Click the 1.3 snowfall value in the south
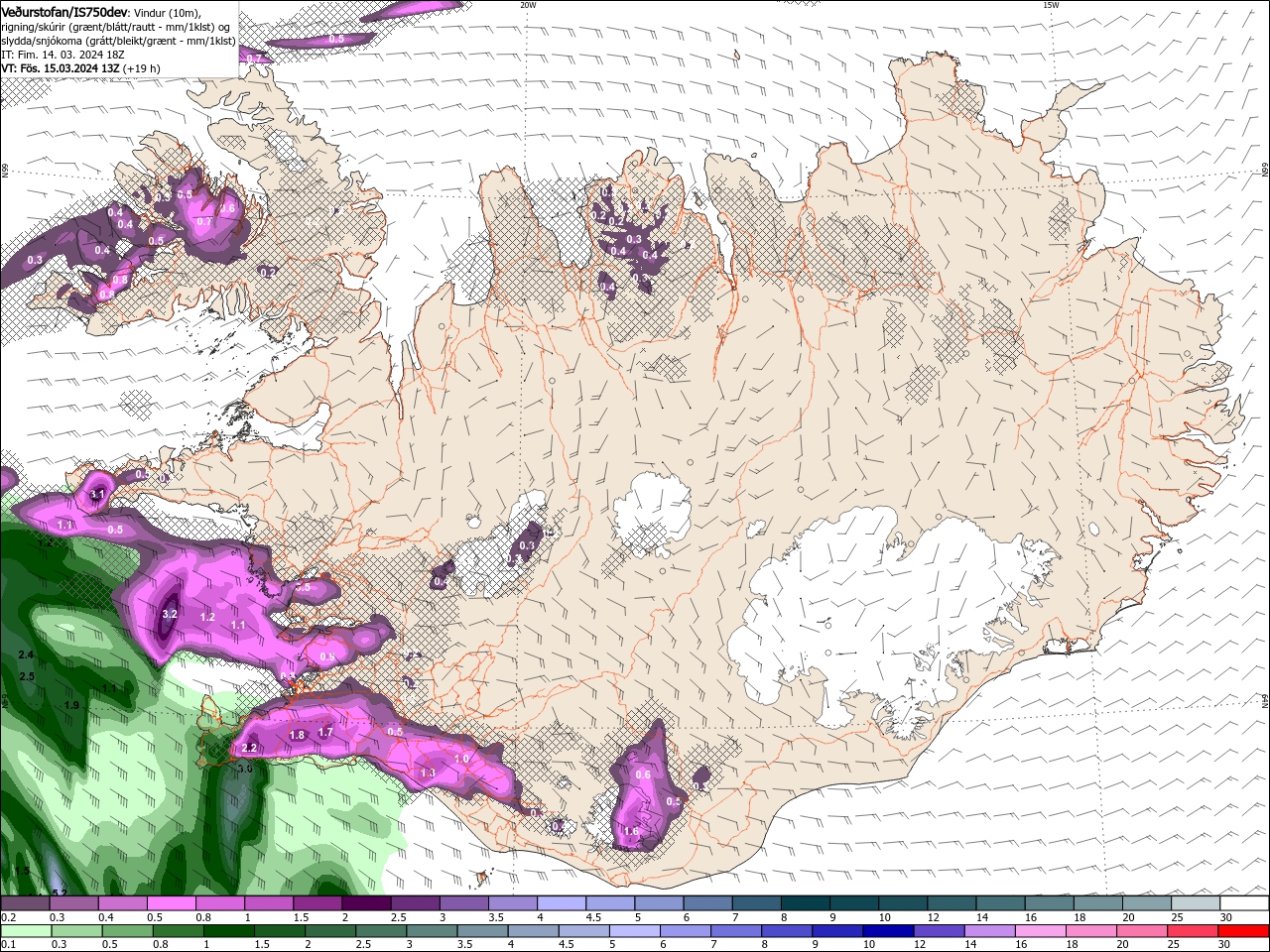This screenshot has height=952, width=1270. [x=429, y=773]
